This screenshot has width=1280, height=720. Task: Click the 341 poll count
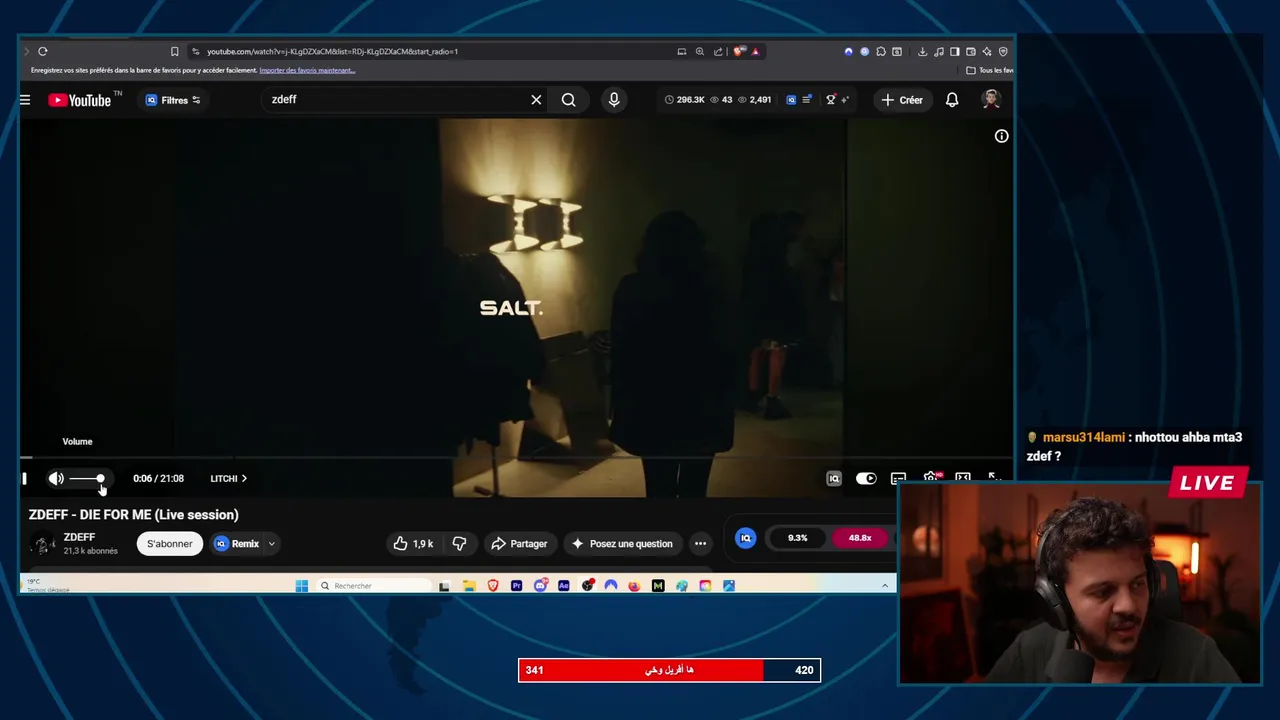coord(534,670)
